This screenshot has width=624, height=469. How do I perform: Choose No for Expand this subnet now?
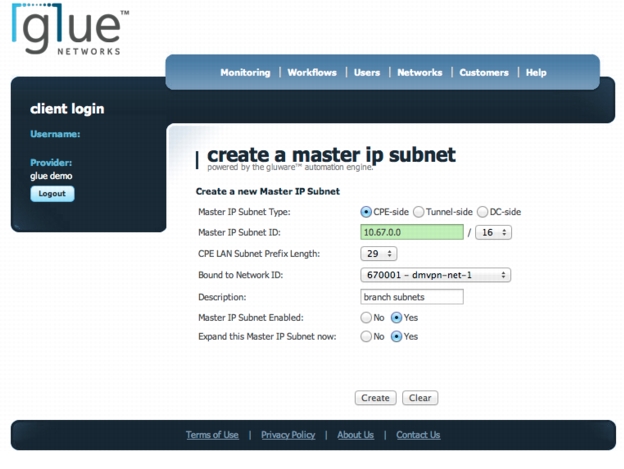366,337
